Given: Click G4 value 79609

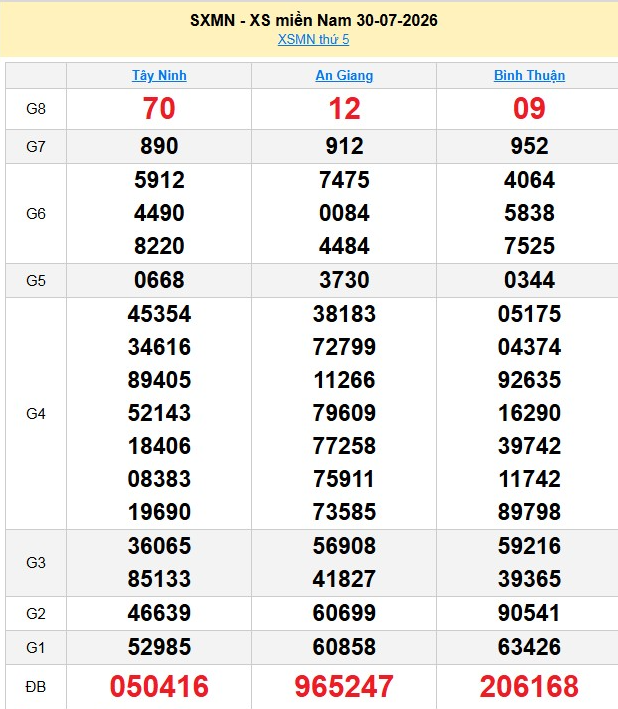Looking at the screenshot, I should (344, 413).
